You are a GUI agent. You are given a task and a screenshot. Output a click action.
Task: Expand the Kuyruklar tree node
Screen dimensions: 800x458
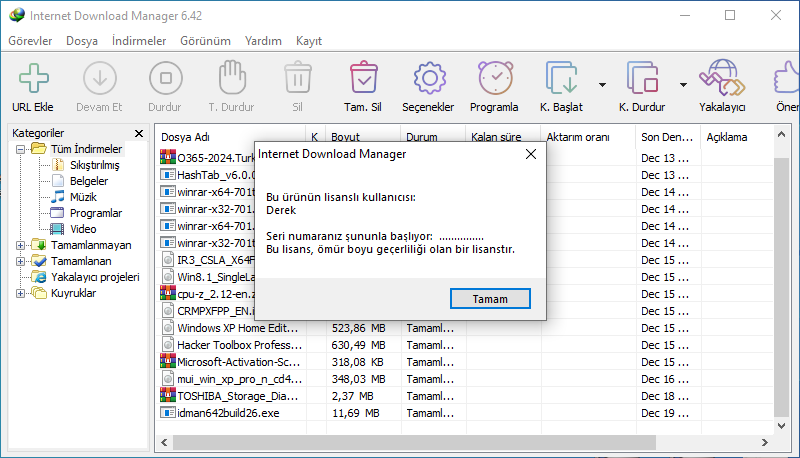(20, 293)
